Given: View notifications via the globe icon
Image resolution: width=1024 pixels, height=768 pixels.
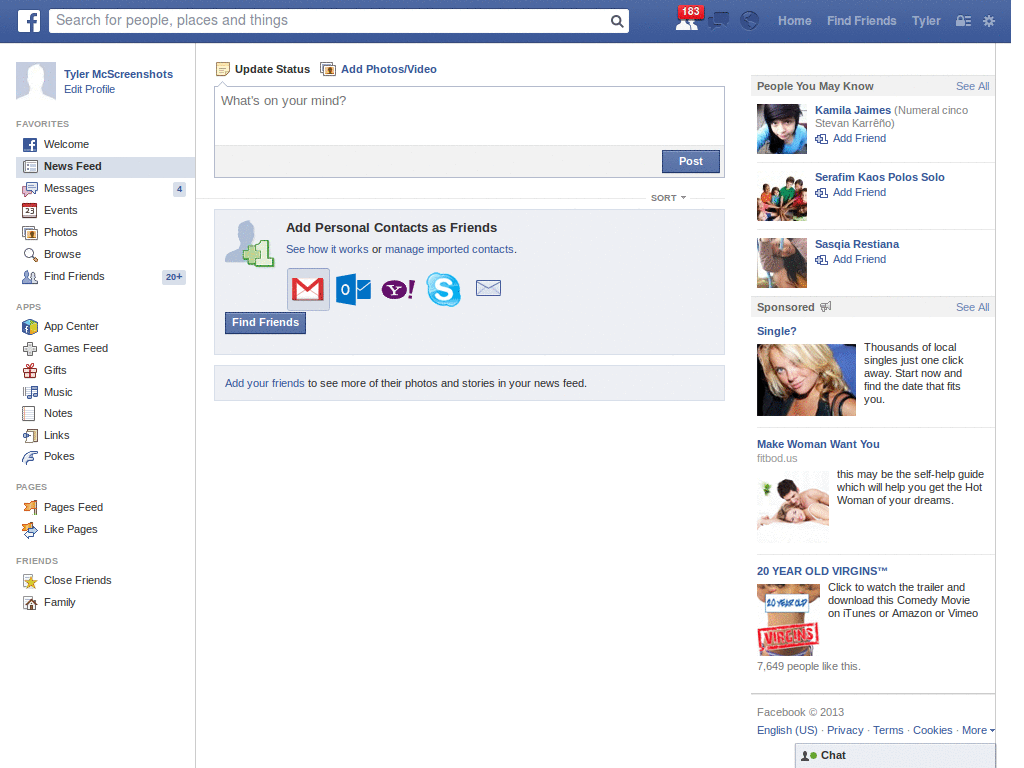Looking at the screenshot, I should [749, 20].
